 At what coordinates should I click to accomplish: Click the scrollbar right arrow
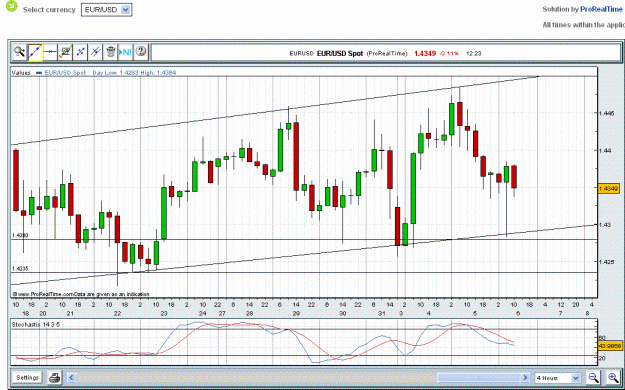coord(525,377)
